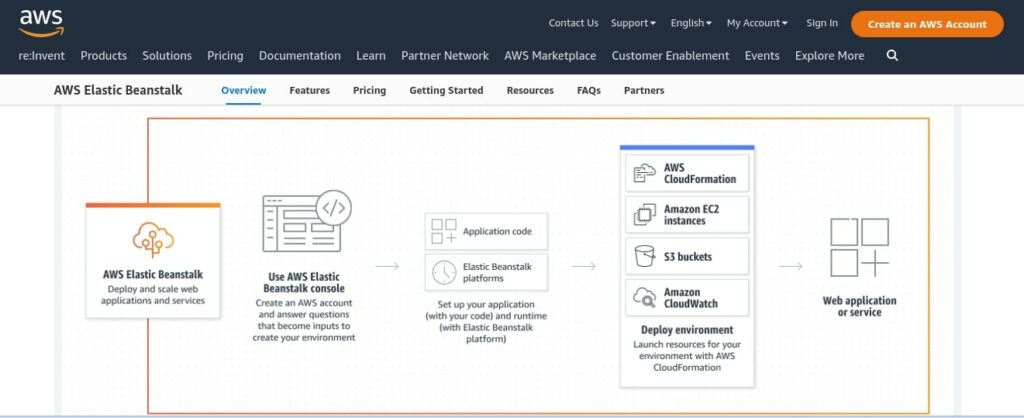Click the Web application squares icon

[859, 248]
